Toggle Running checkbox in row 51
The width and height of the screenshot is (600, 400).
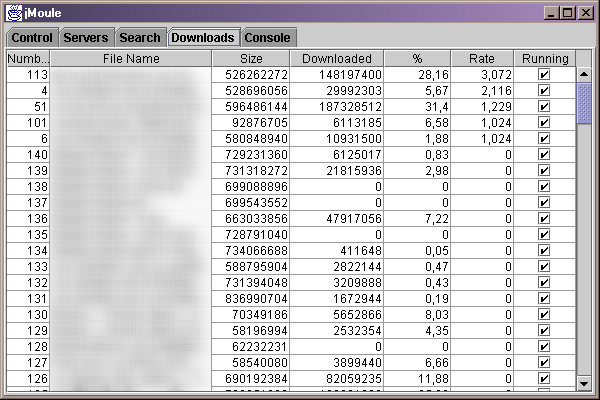544,106
